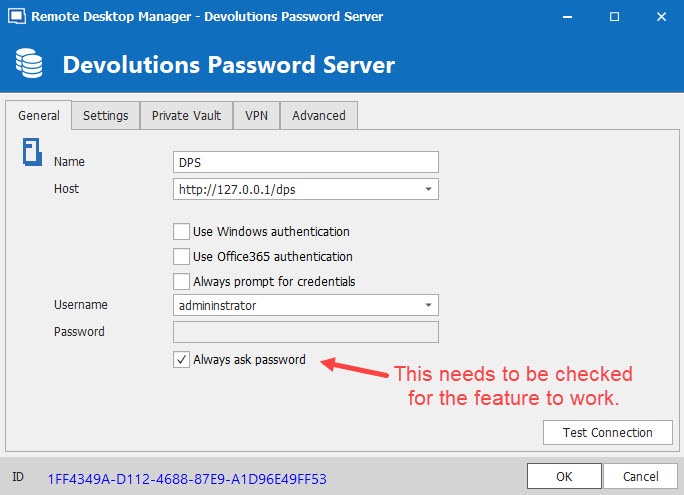684x495 pixels.
Task: Switch to the Settings tab
Action: click(105, 115)
